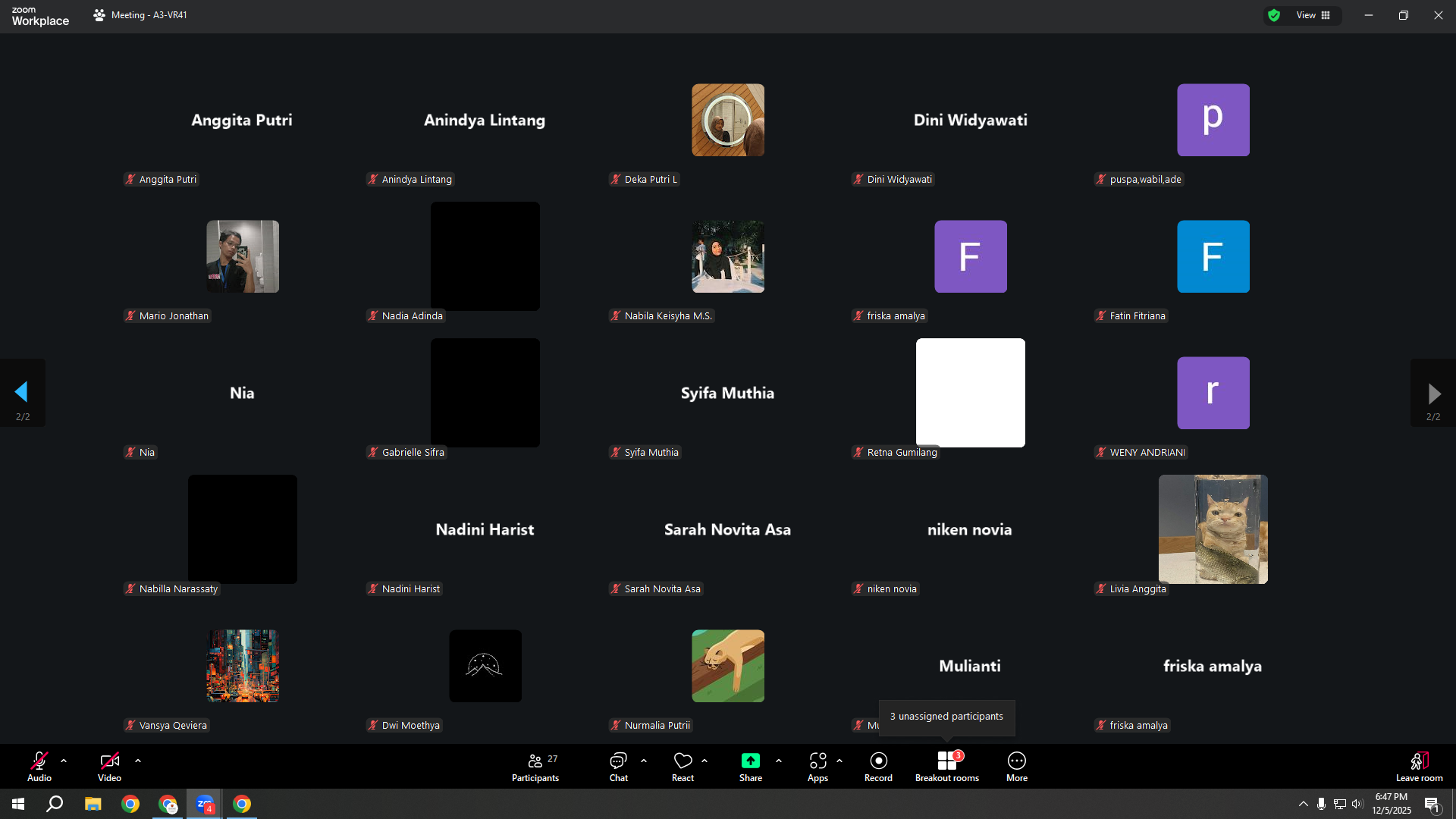
Task: Click Leave room button
Action: 1420,766
